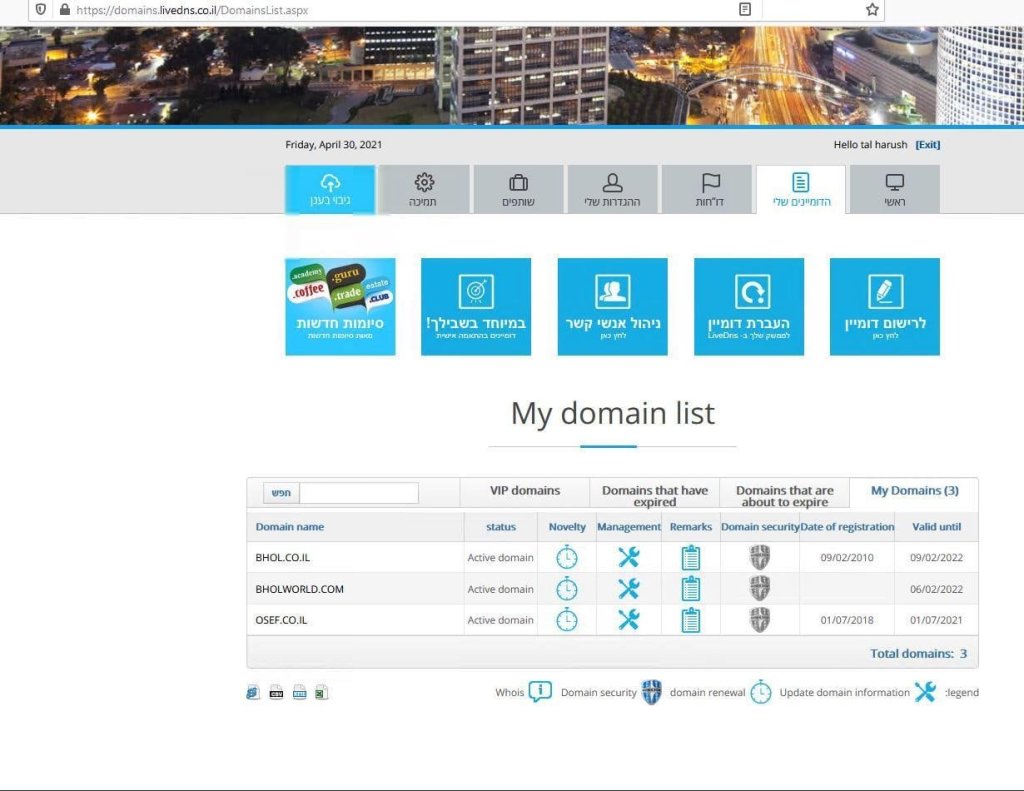Click the BHOL.CO.IL domain name
The width and height of the screenshot is (1024, 791).
[283, 558]
